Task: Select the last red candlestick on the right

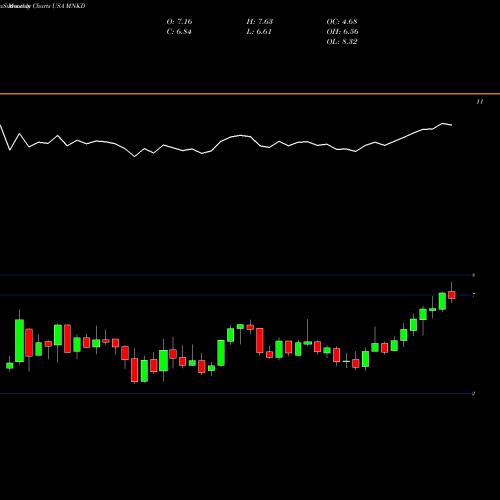Action: [x=452, y=295]
